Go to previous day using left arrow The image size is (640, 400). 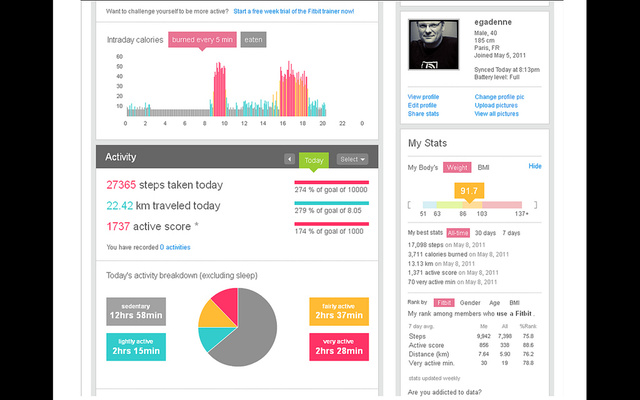(x=290, y=159)
